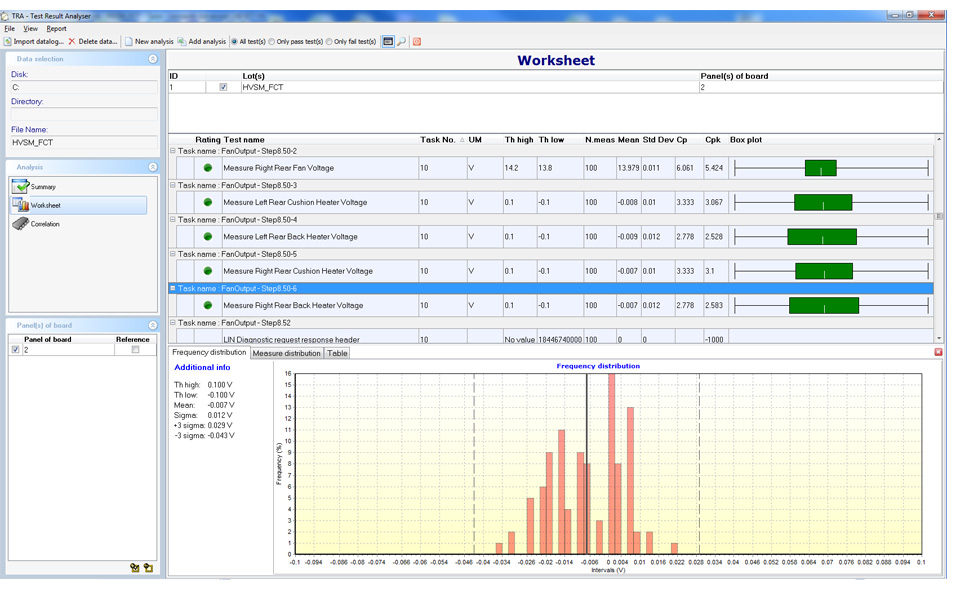960x590 pixels.
Task: Enable the Reference checkbox for panel 2
Action: click(135, 349)
